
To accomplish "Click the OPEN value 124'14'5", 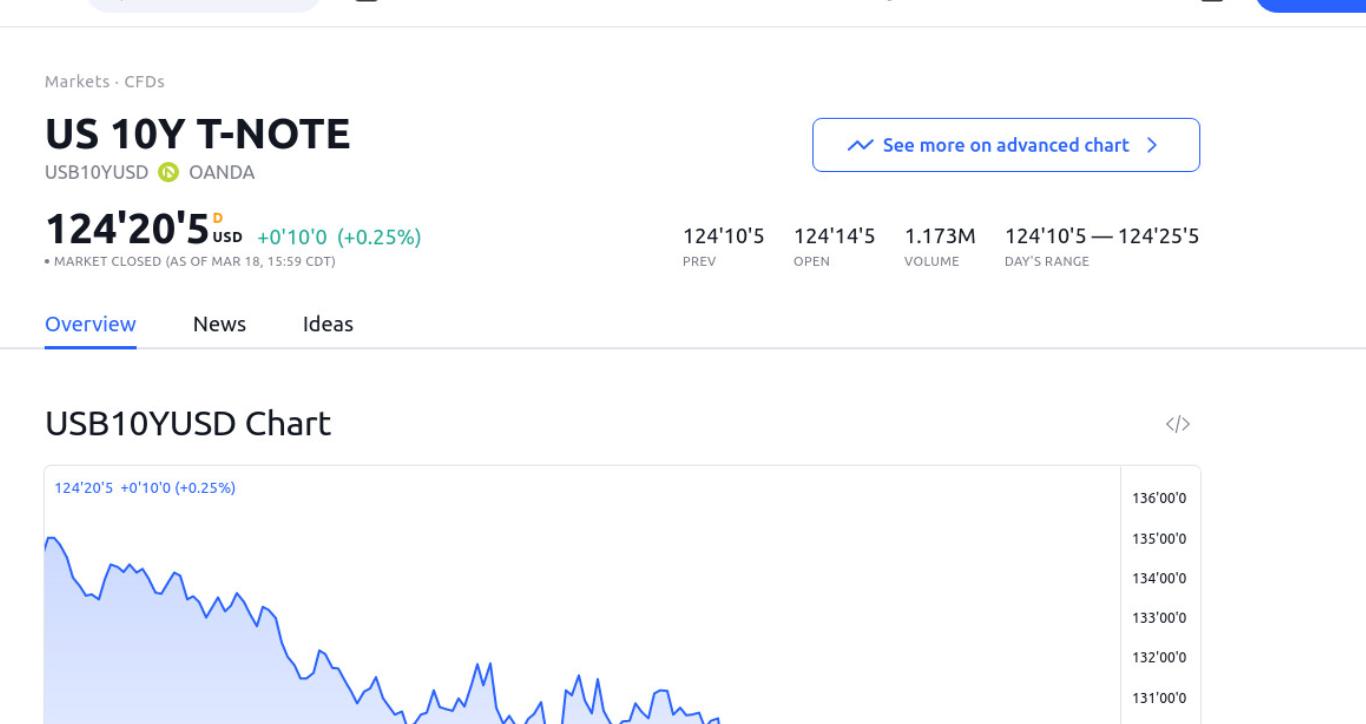I will [834, 236].
